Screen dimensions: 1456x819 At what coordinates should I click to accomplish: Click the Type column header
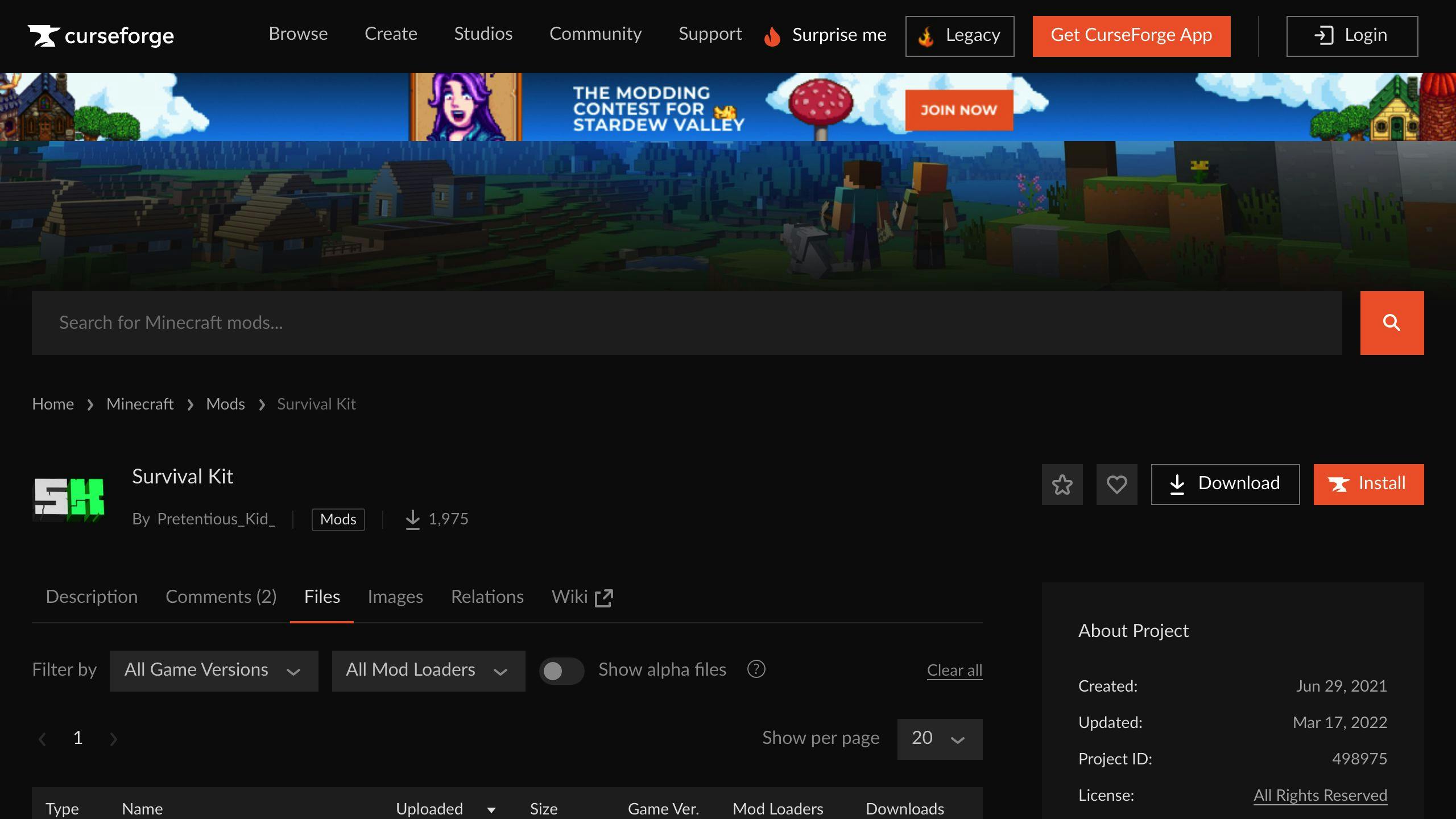point(62,809)
